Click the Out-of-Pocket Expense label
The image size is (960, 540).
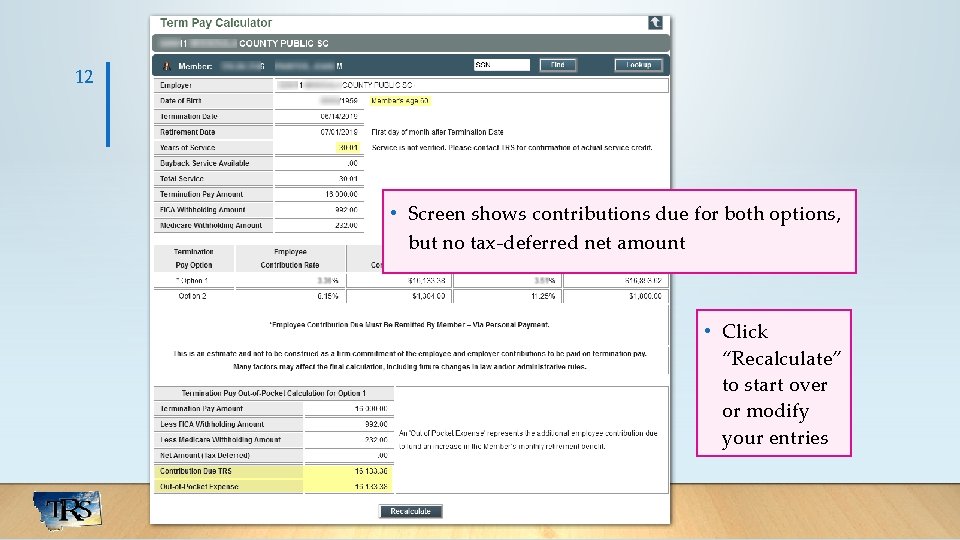[x=199, y=487]
